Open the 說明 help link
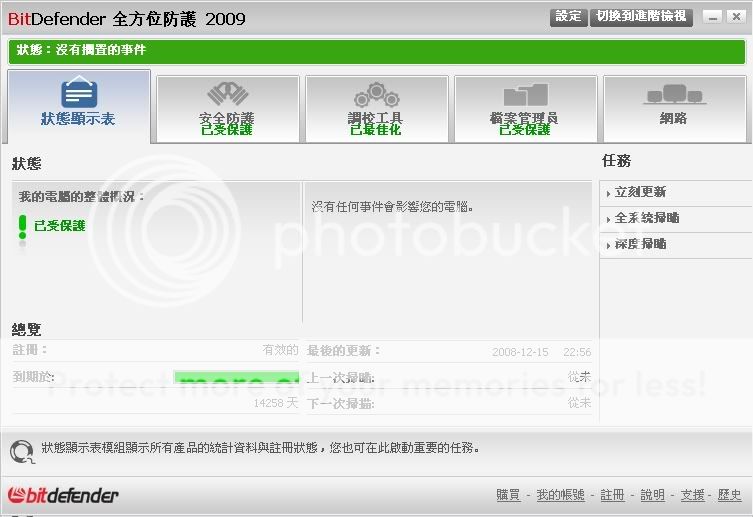753x517 pixels. [x=652, y=495]
